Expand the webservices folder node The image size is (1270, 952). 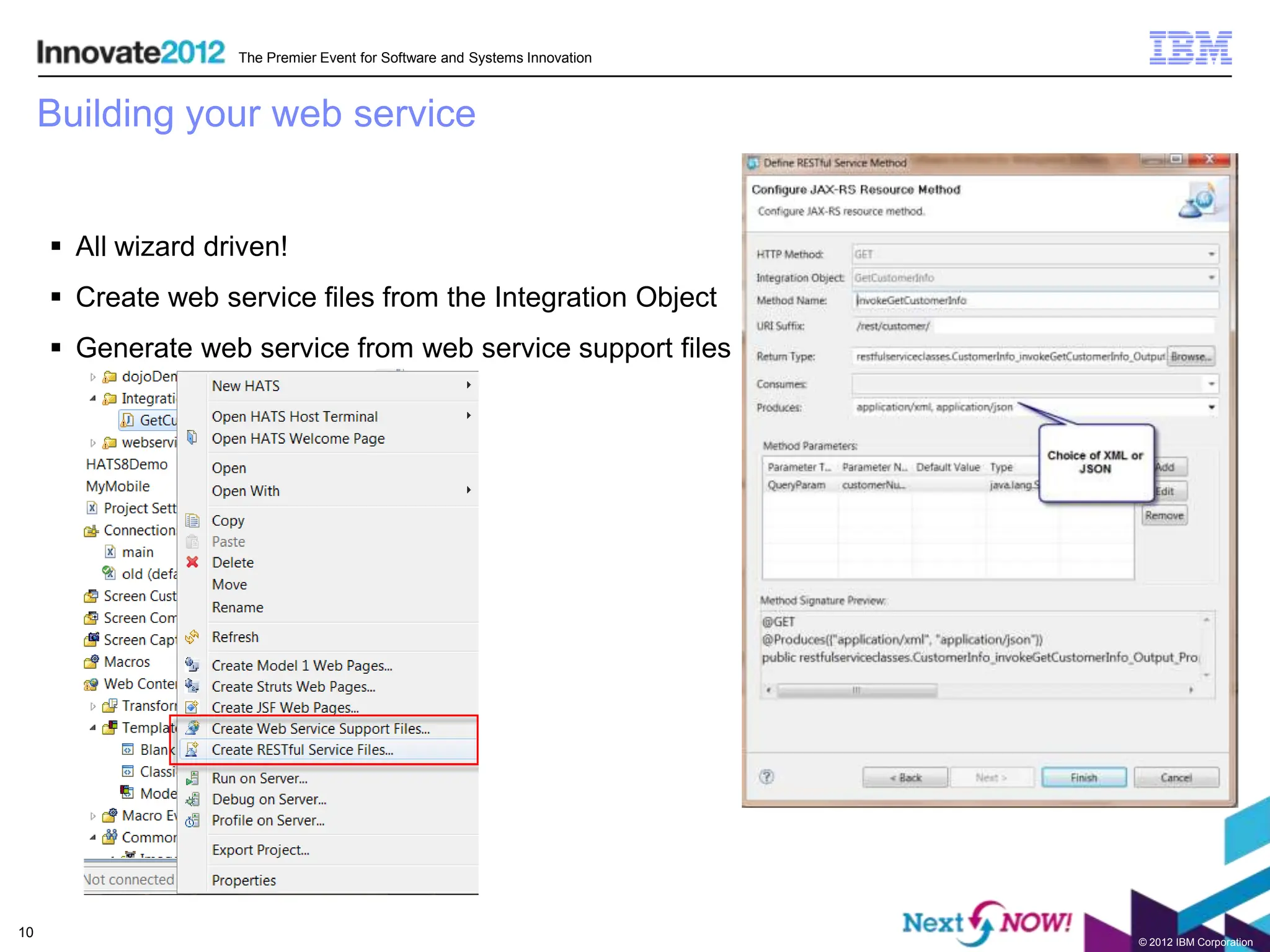tap(93, 443)
